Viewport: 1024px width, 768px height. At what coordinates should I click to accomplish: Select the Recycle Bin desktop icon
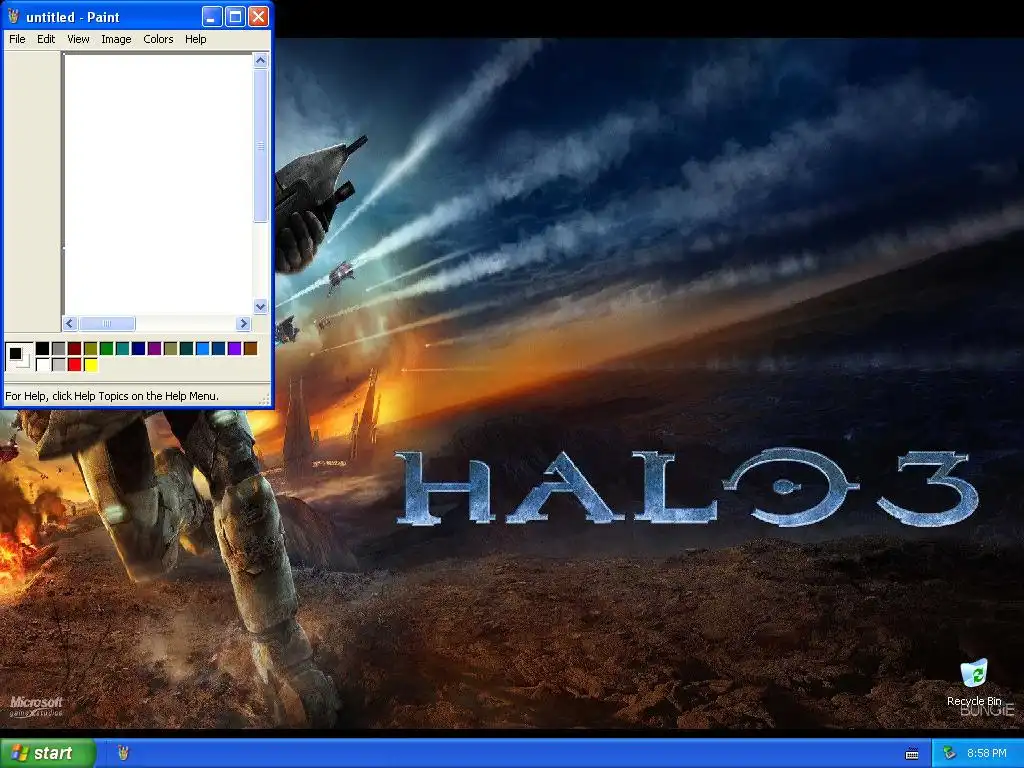point(974,682)
